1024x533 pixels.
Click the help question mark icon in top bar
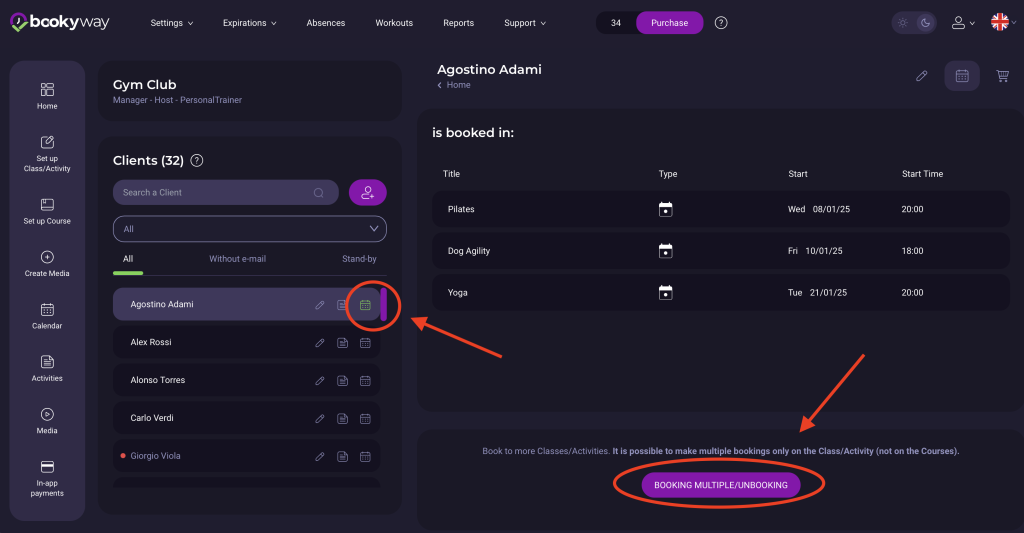(722, 23)
